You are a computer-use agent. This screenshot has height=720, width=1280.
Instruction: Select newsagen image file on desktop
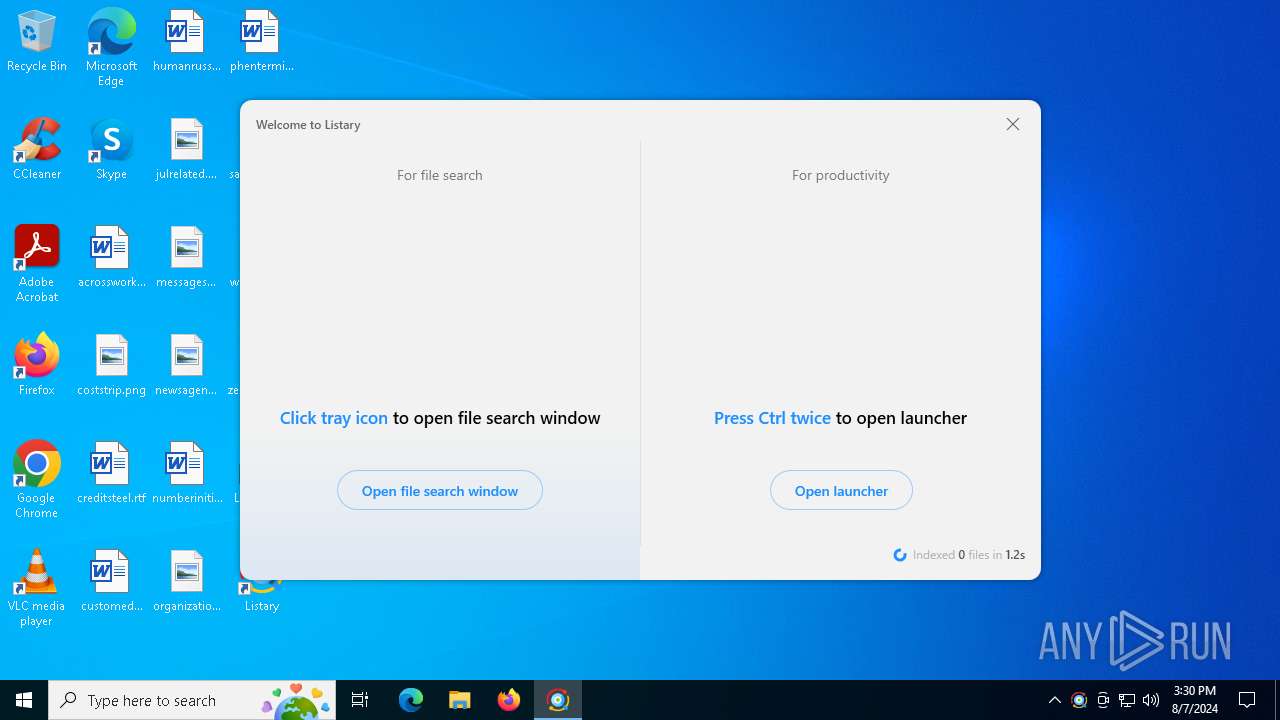point(186,366)
